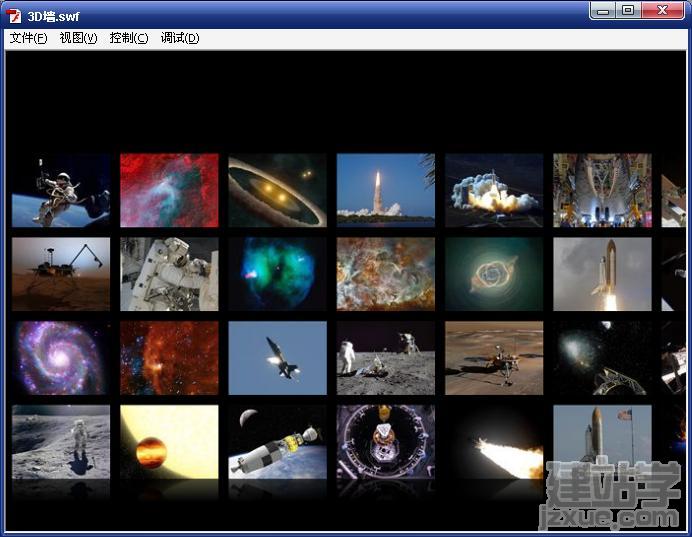Open the orange cloudy nebula thumbnail
692x537 pixels.
pyautogui.click(x=386, y=274)
